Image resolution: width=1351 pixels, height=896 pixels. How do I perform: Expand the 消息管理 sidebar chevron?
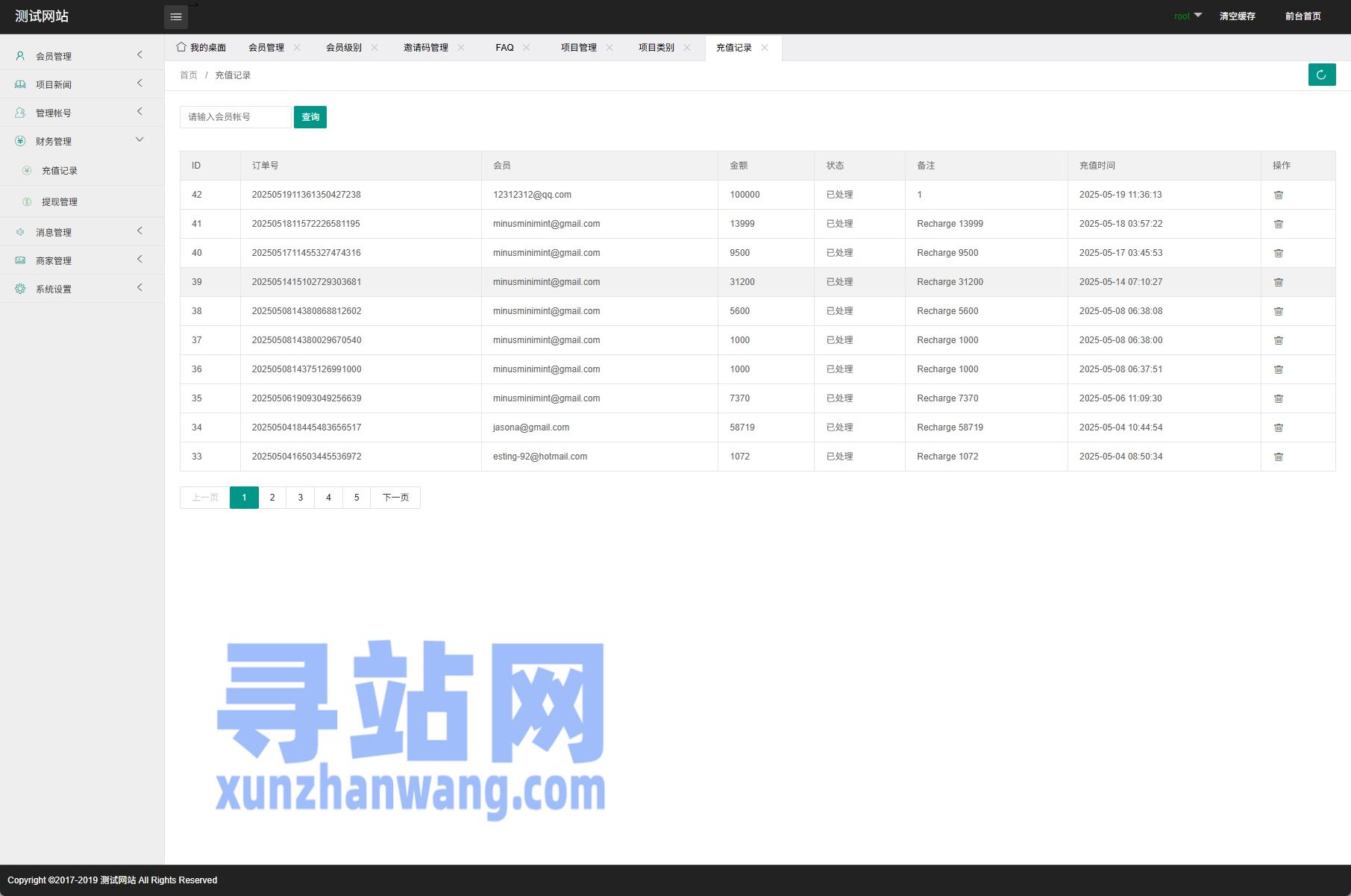coord(140,231)
